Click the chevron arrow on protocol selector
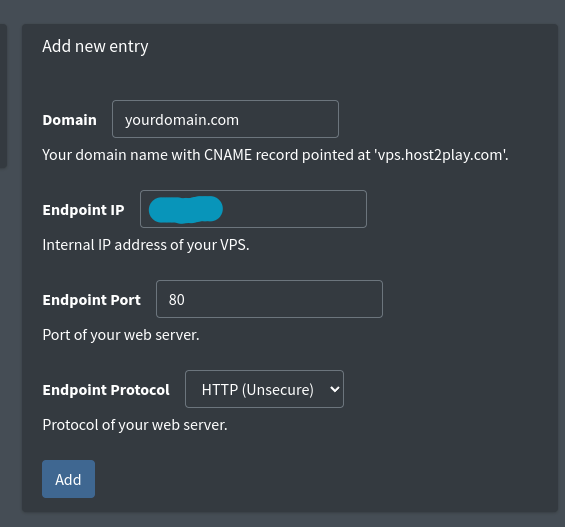The width and height of the screenshot is (565, 527). point(335,389)
